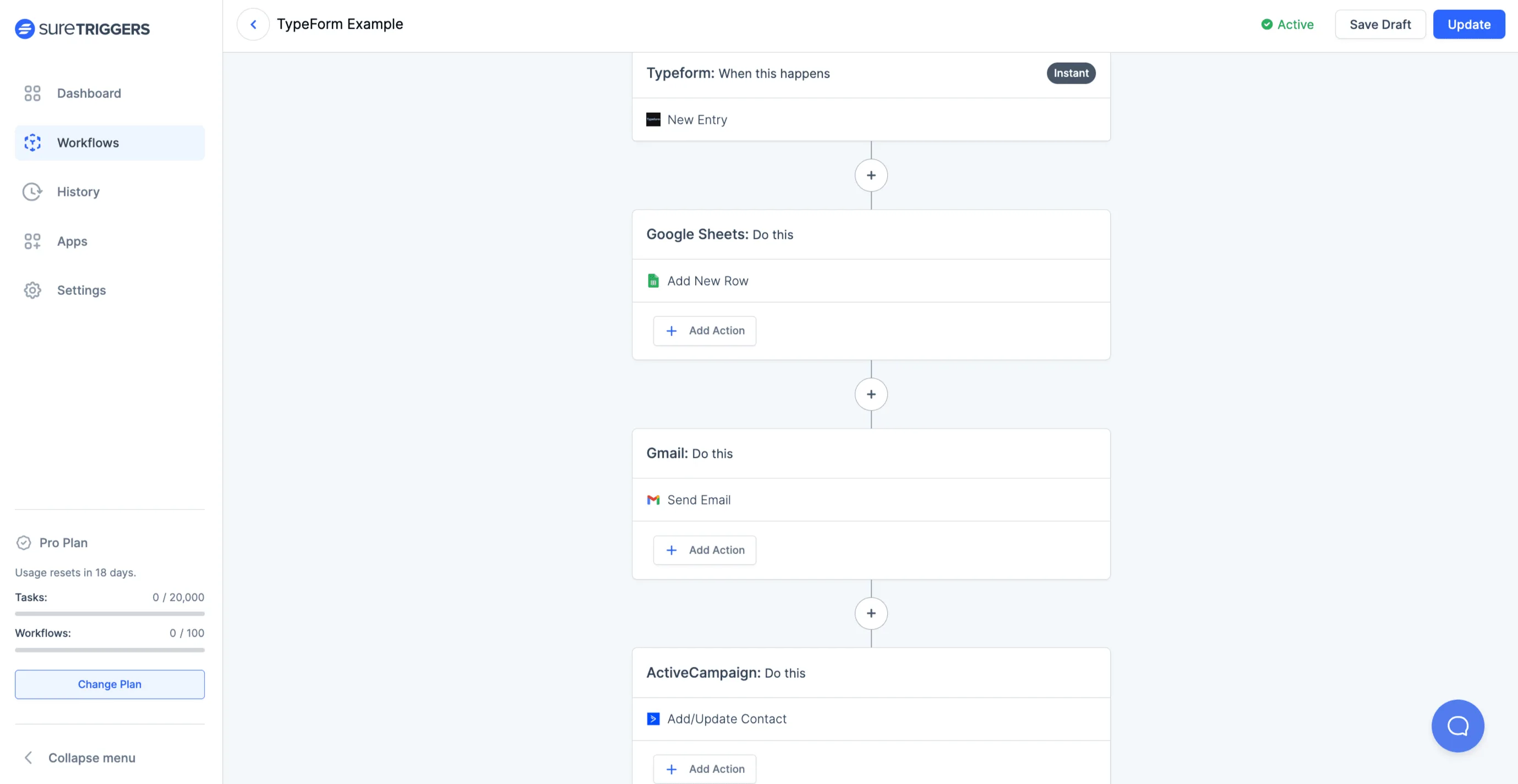The height and width of the screenshot is (784, 1518).
Task: Open the Settings menu item
Action: click(x=110, y=290)
